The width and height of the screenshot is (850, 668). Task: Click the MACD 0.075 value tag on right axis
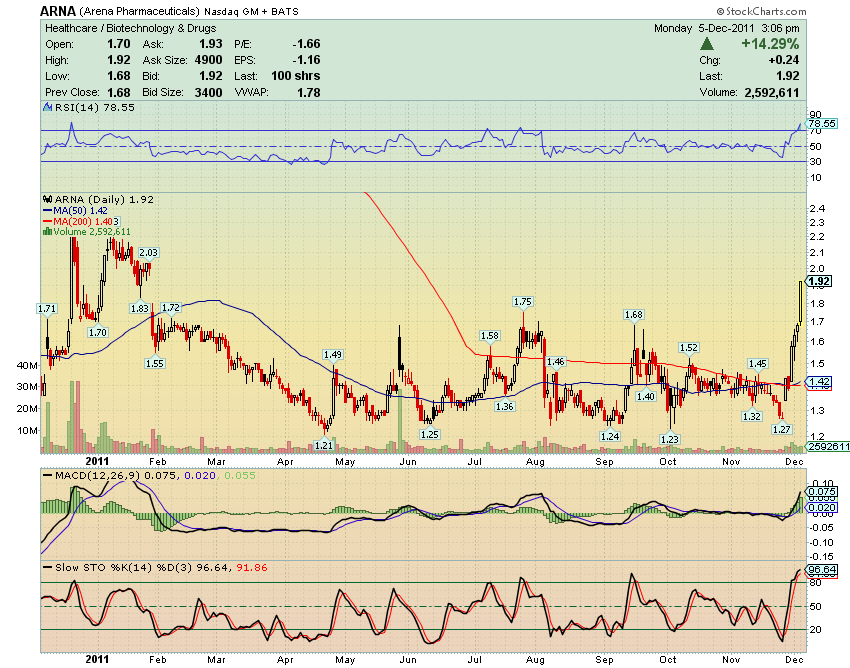(x=822, y=491)
